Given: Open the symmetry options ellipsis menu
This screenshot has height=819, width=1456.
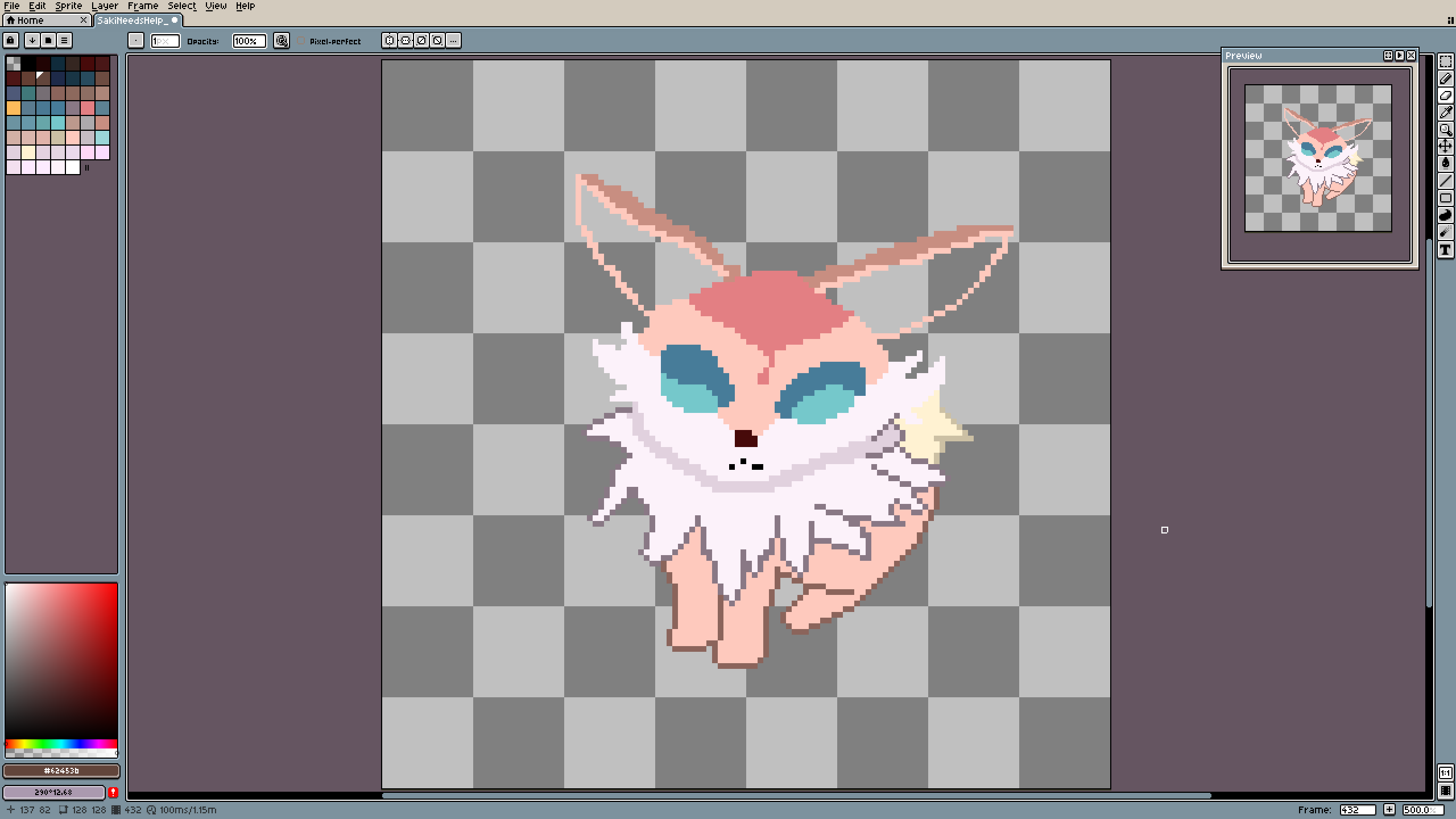Looking at the screenshot, I should [453, 40].
